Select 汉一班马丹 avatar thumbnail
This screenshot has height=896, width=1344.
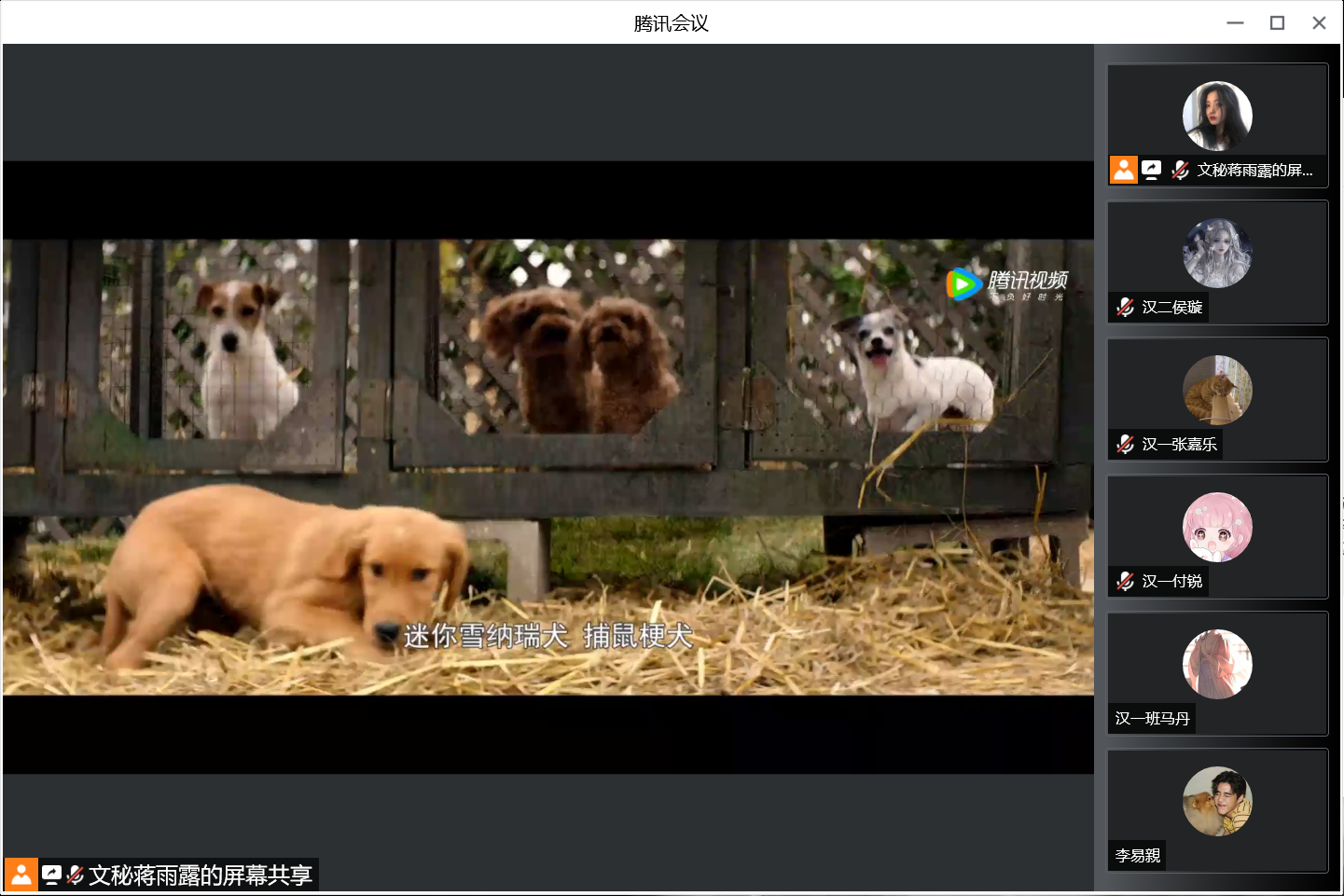point(1217,664)
